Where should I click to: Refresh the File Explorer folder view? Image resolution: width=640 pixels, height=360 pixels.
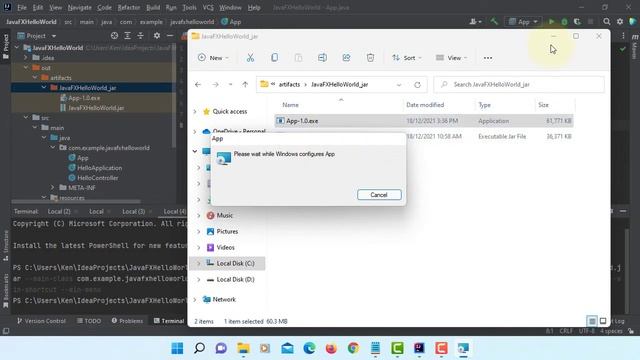[x=417, y=84]
